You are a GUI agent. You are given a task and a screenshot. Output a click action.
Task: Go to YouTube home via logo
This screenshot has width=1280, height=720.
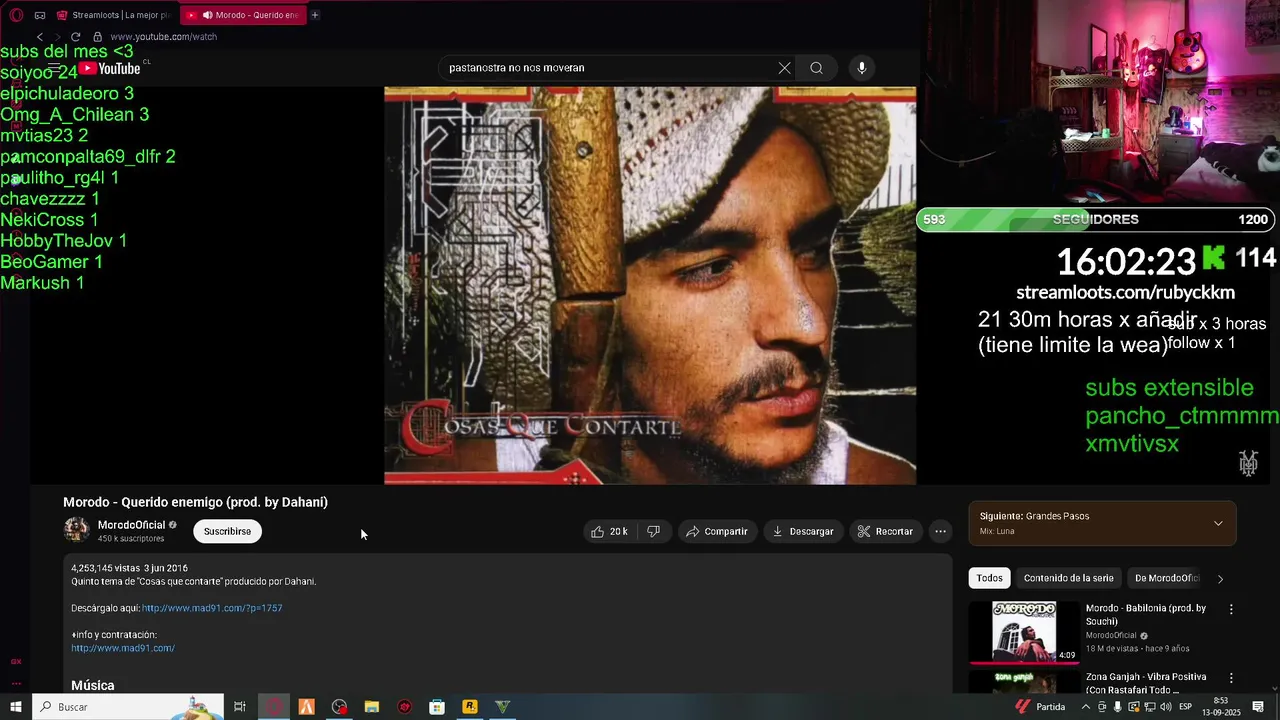point(110,68)
